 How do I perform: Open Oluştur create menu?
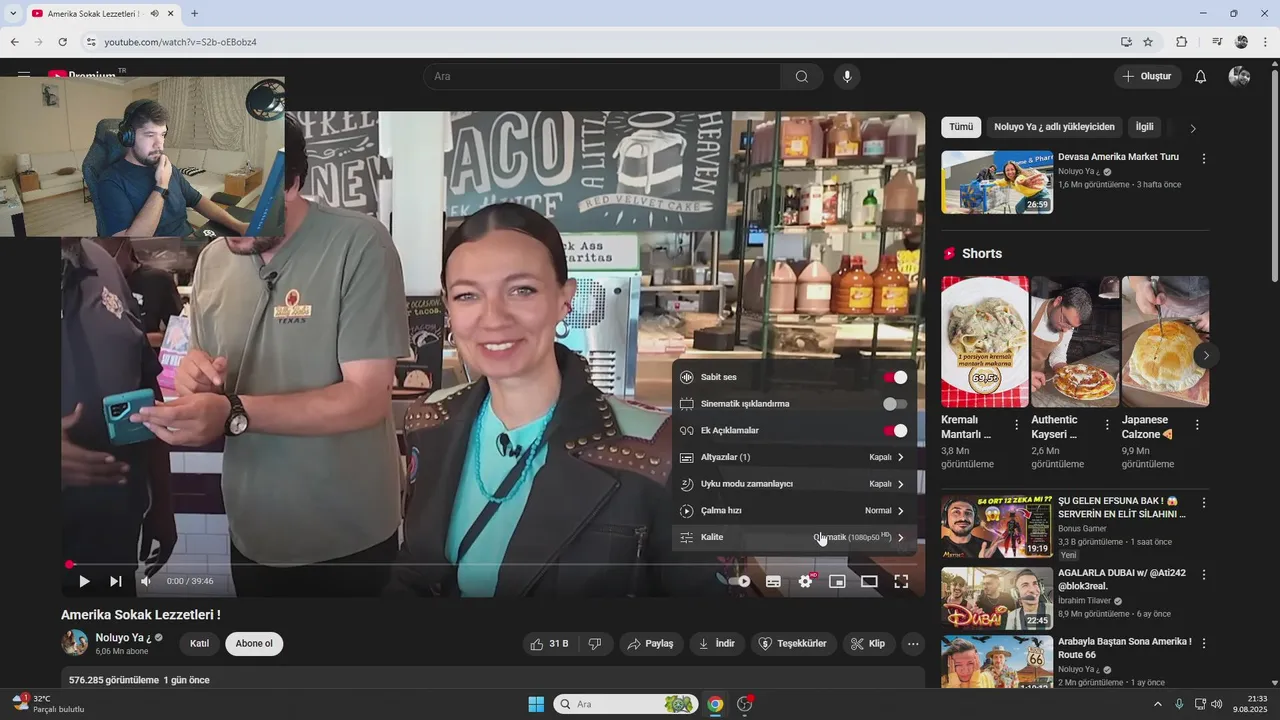point(1147,77)
